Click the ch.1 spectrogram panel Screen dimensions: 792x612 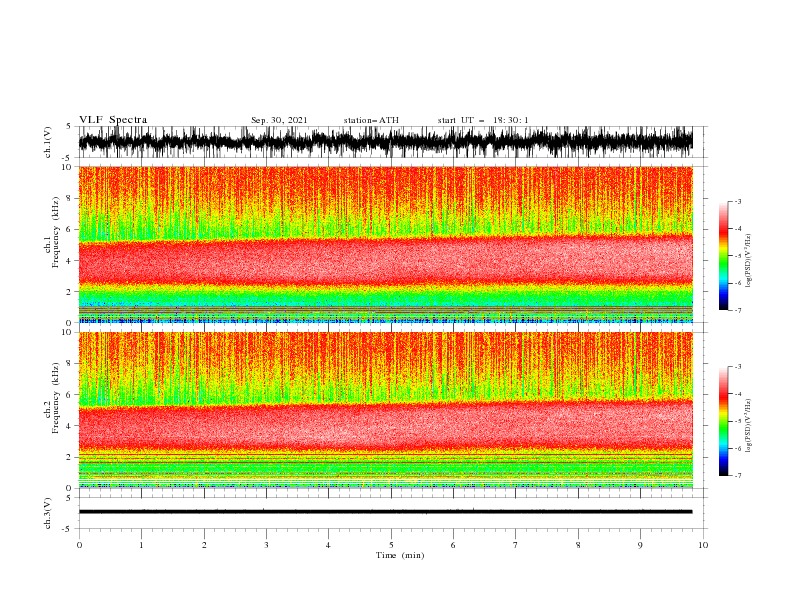pos(385,244)
